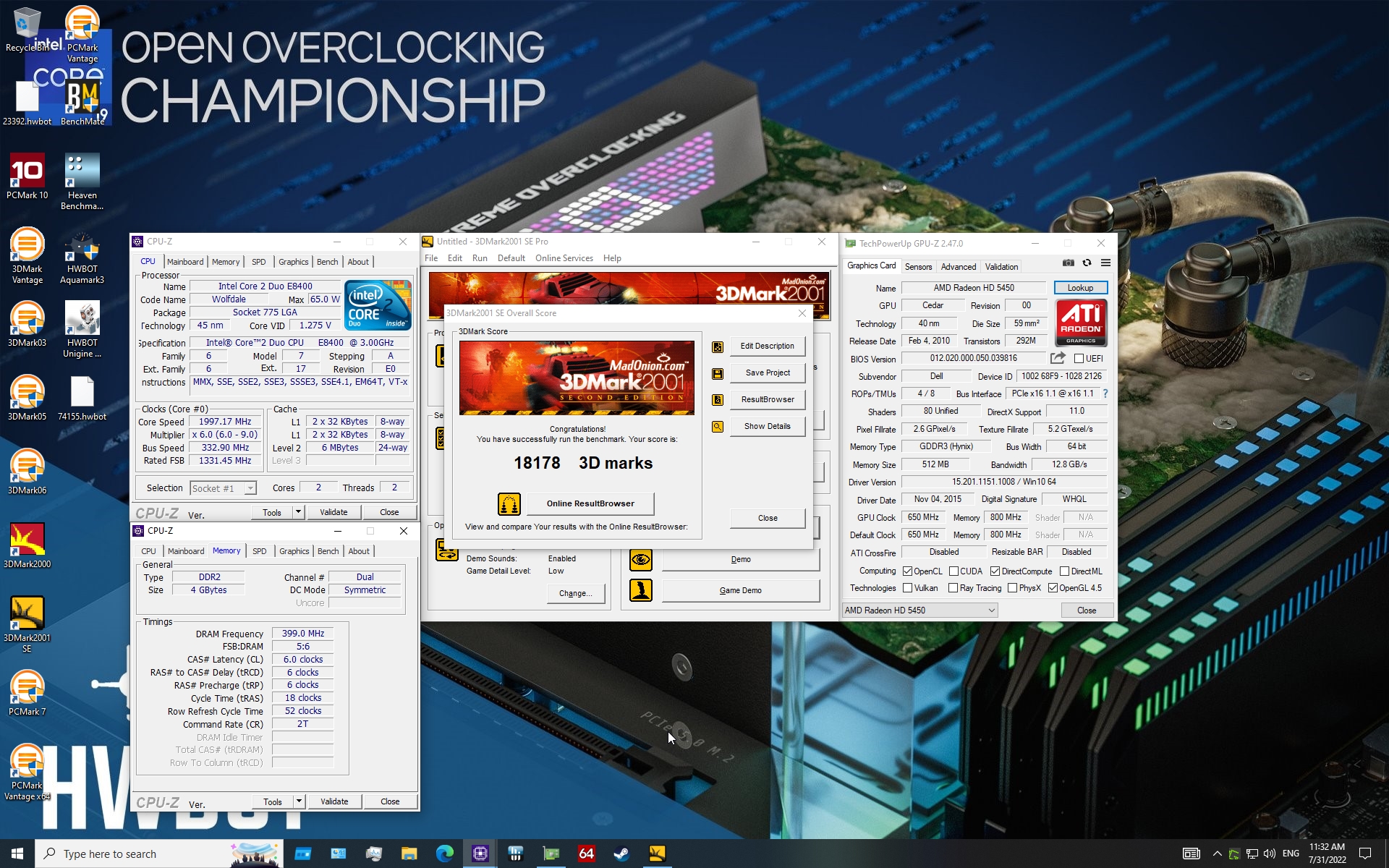Click the Change... button in 3DMark2001
The image size is (1389, 868).
576,593
